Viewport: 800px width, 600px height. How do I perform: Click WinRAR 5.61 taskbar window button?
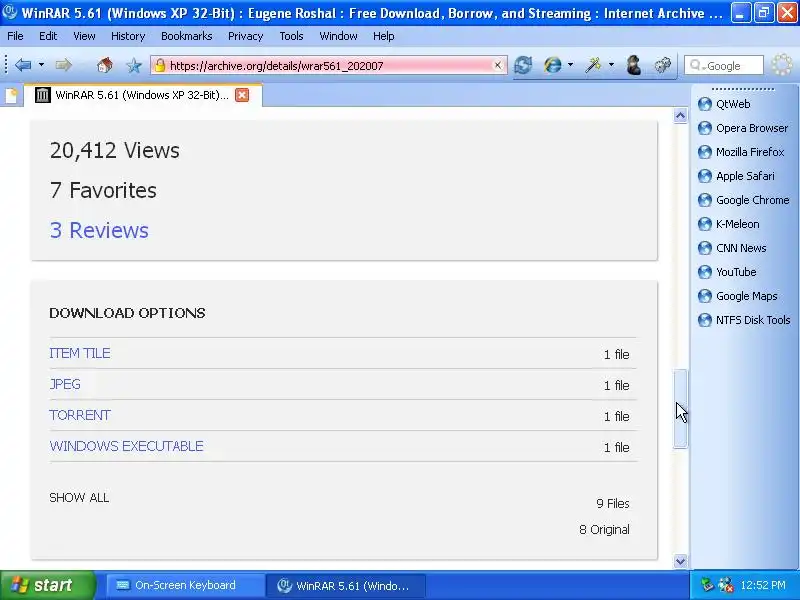click(345, 586)
